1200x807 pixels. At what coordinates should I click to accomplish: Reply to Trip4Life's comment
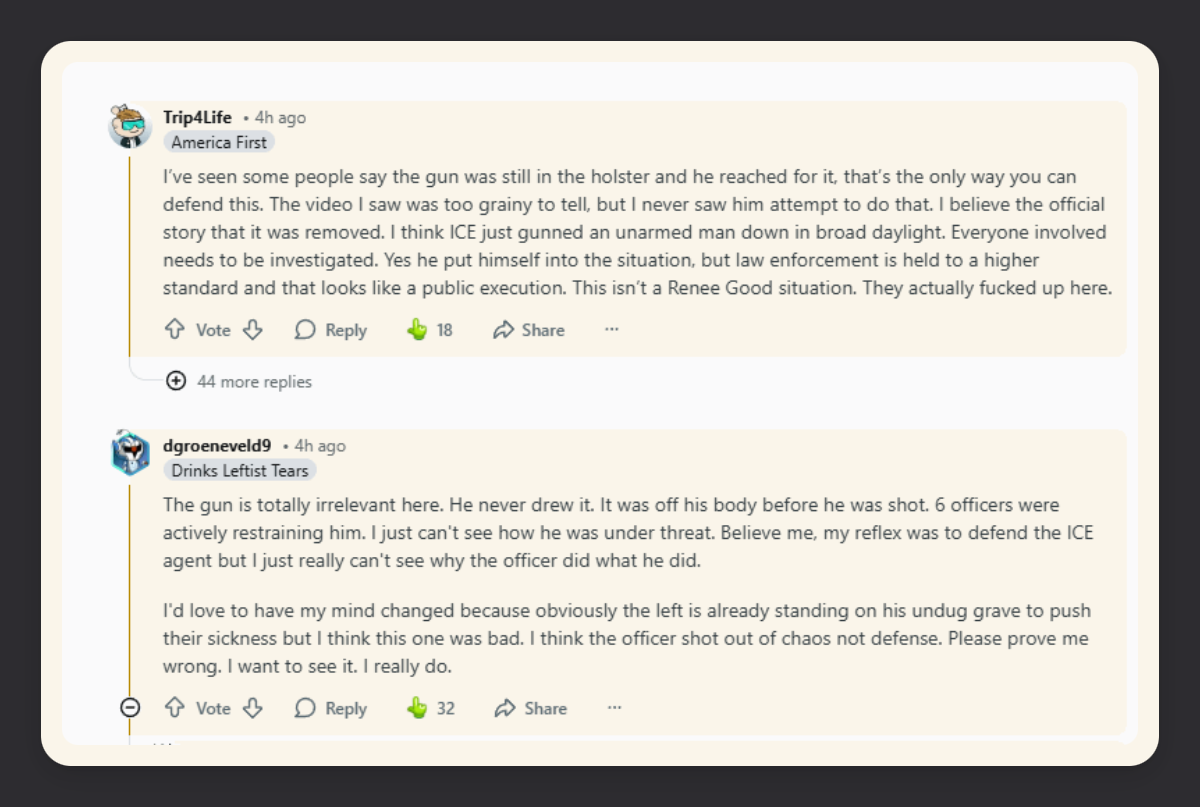pyautogui.click(x=331, y=330)
